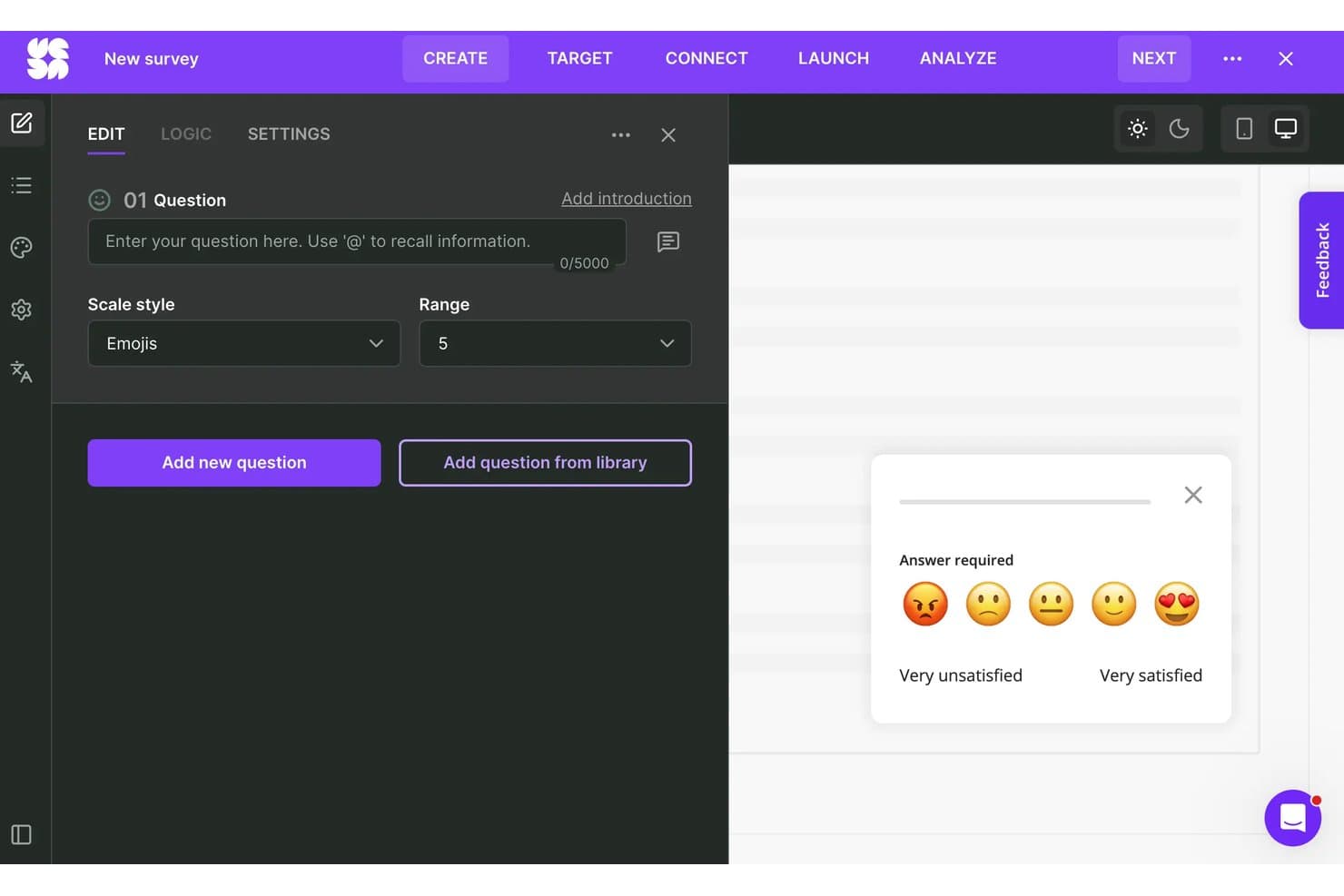Open the top bar more options menu
The width and height of the screenshot is (1344, 896).
pos(1232,59)
